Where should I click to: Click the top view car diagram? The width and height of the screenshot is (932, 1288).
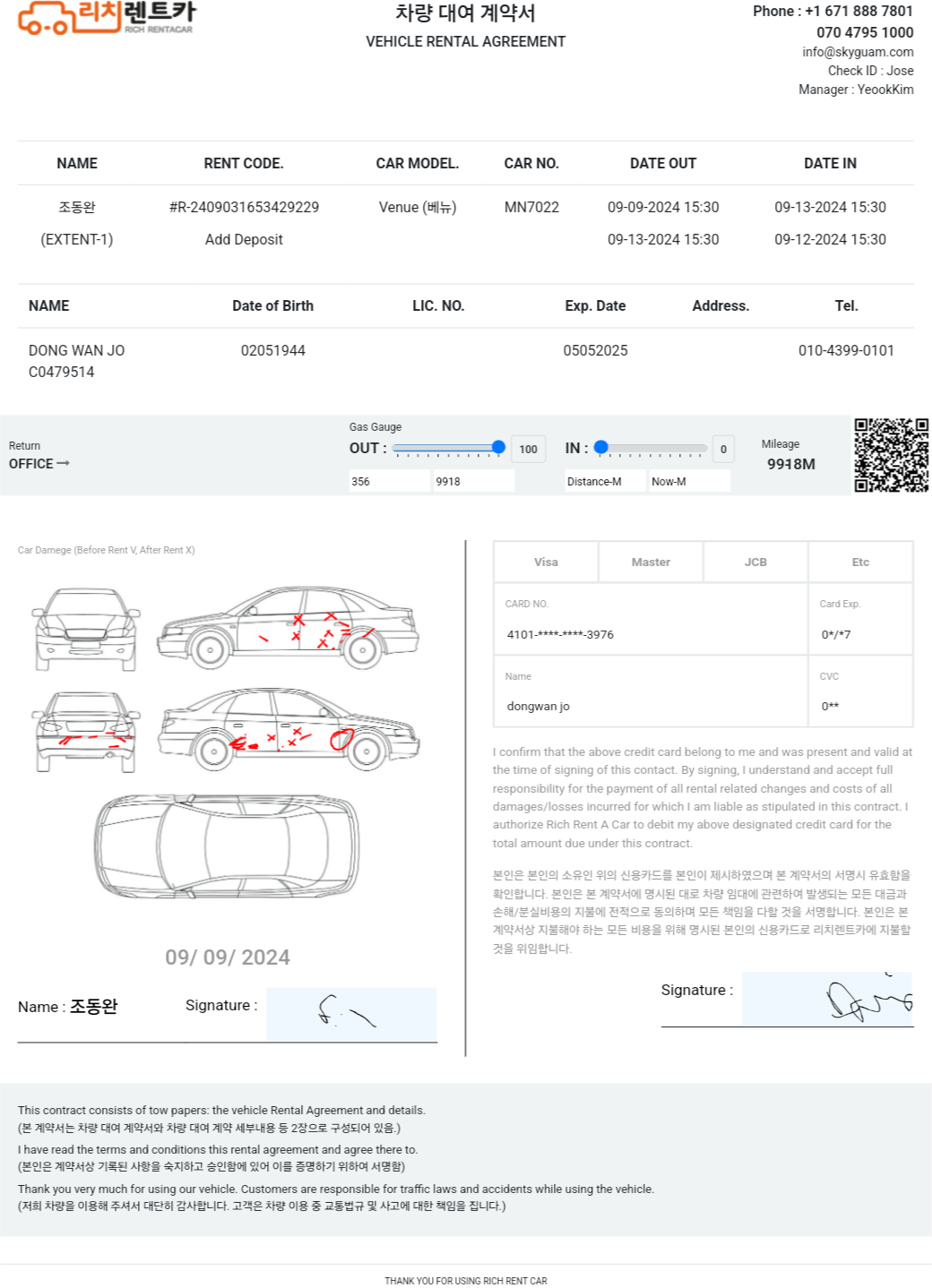tap(227, 846)
